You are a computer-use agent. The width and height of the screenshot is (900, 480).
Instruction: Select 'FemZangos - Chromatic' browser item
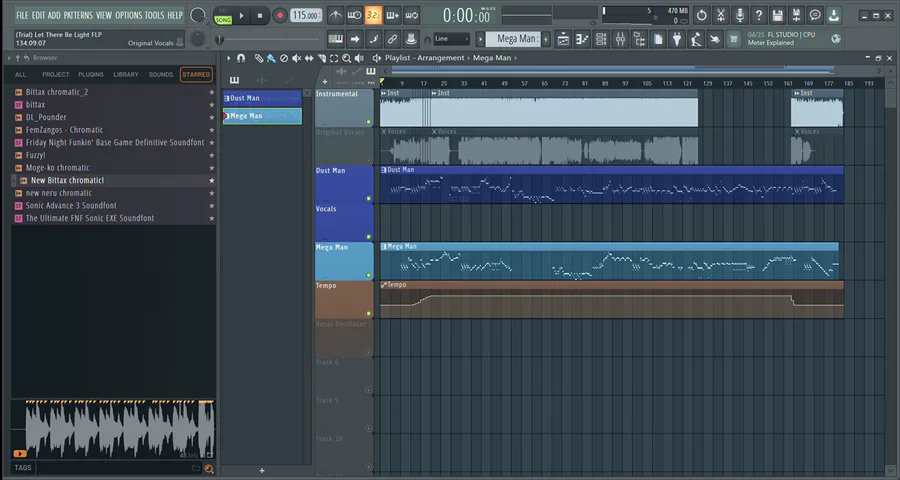tap(64, 130)
